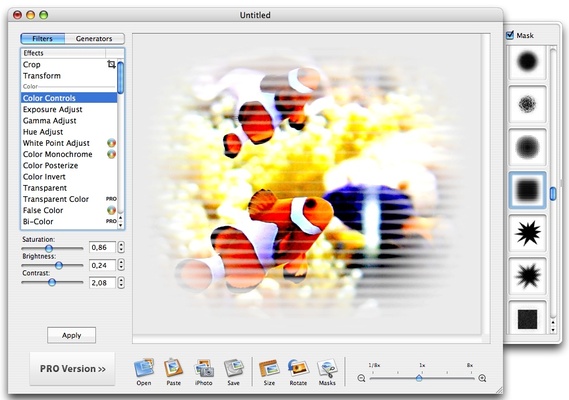
Task: Select the Transparent Color effect
Action: click(x=69, y=199)
